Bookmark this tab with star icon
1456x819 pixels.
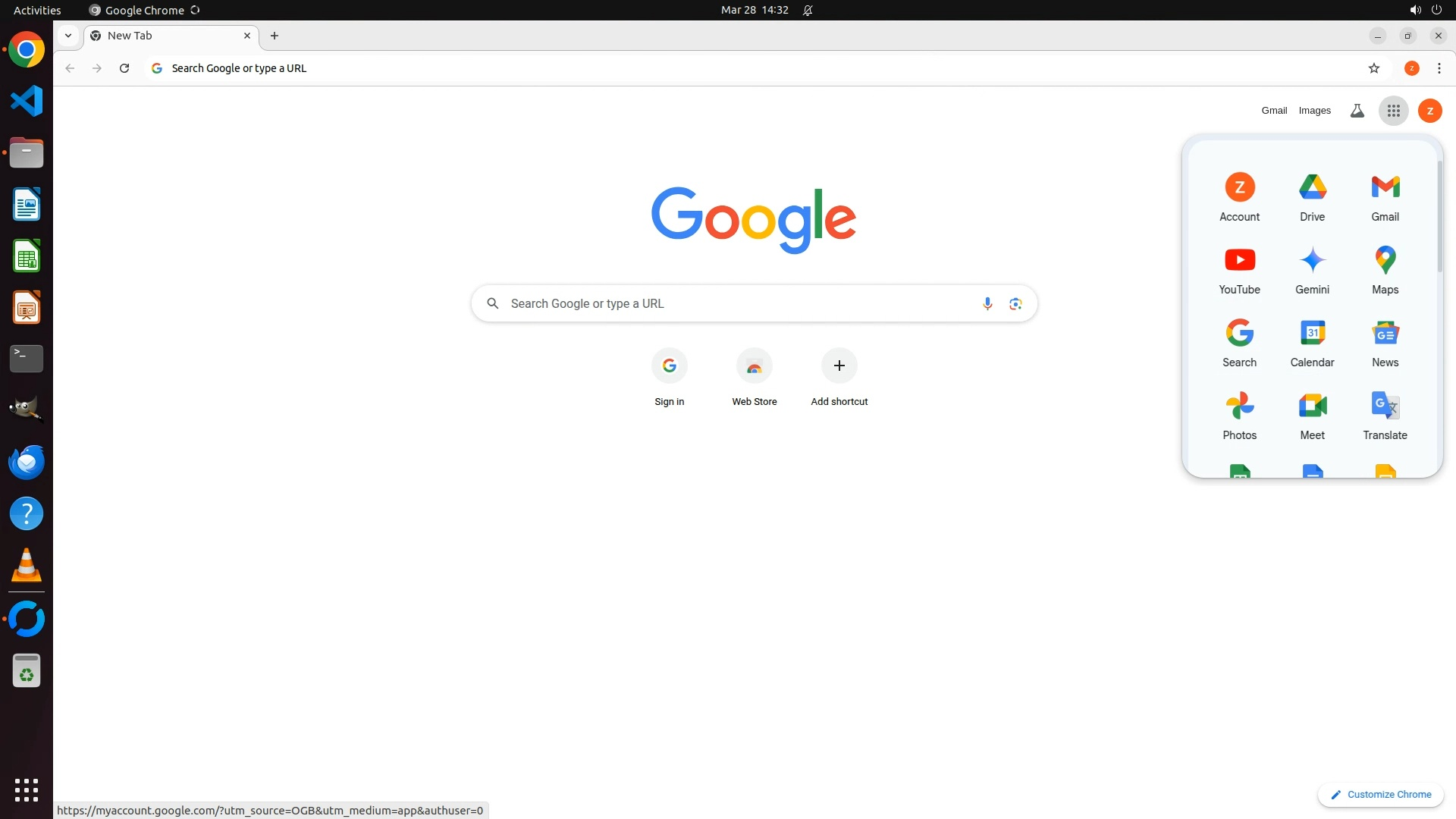pos(1373,68)
